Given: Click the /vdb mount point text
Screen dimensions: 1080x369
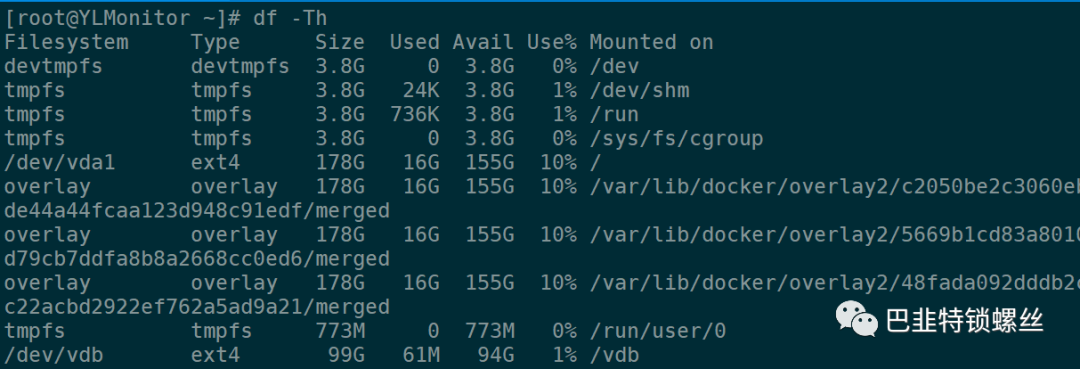Looking at the screenshot, I should point(614,355).
